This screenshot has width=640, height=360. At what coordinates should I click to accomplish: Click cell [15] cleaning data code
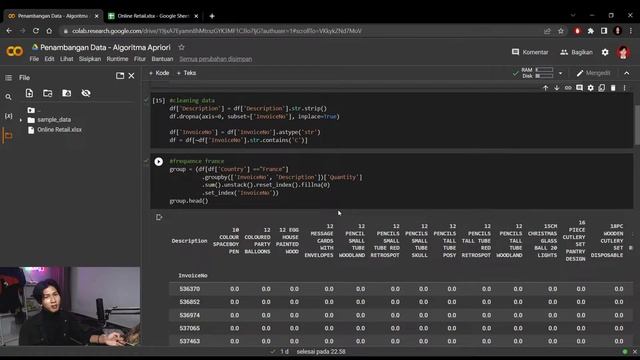coord(392,120)
